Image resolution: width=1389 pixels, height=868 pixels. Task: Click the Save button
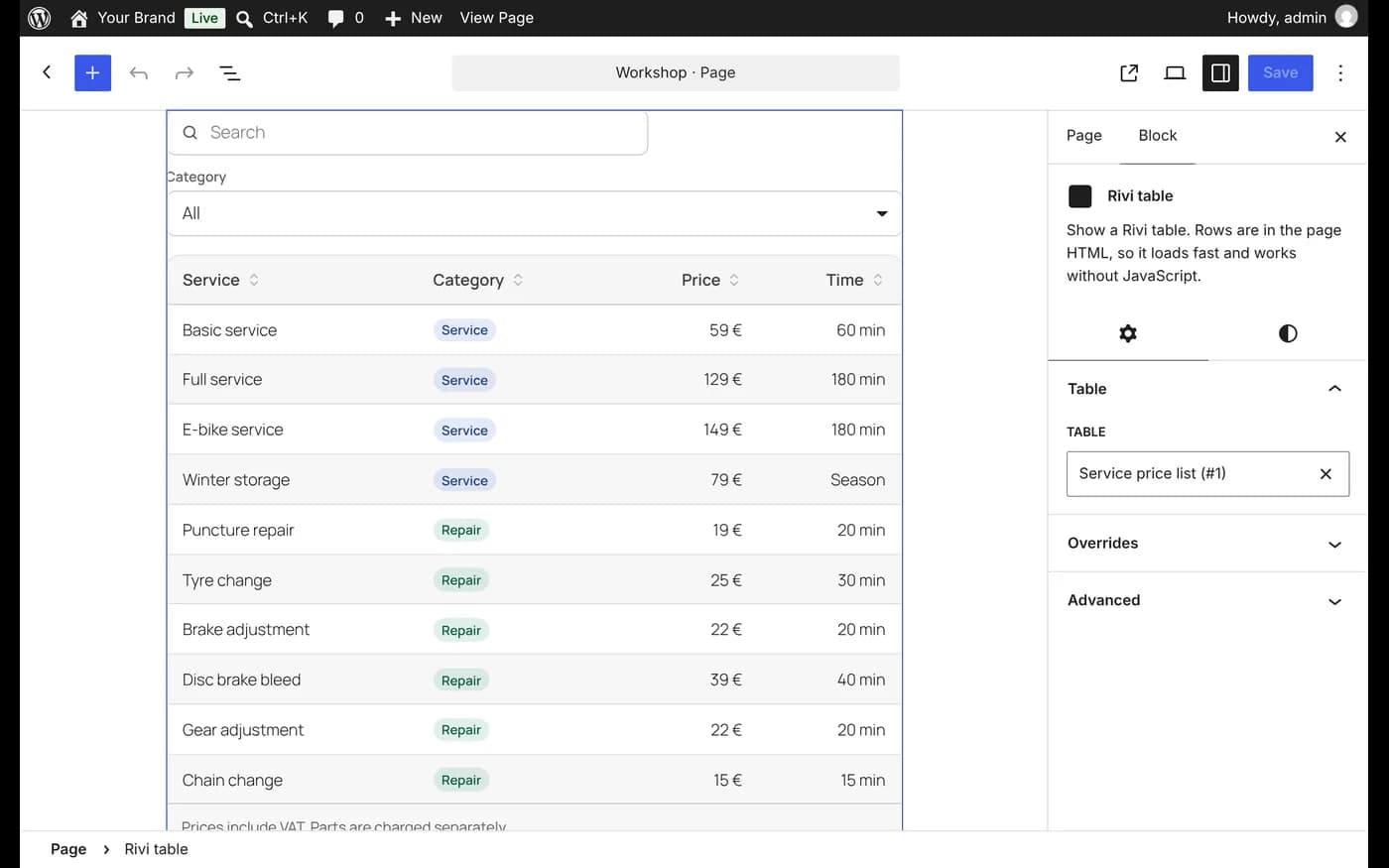[1281, 72]
